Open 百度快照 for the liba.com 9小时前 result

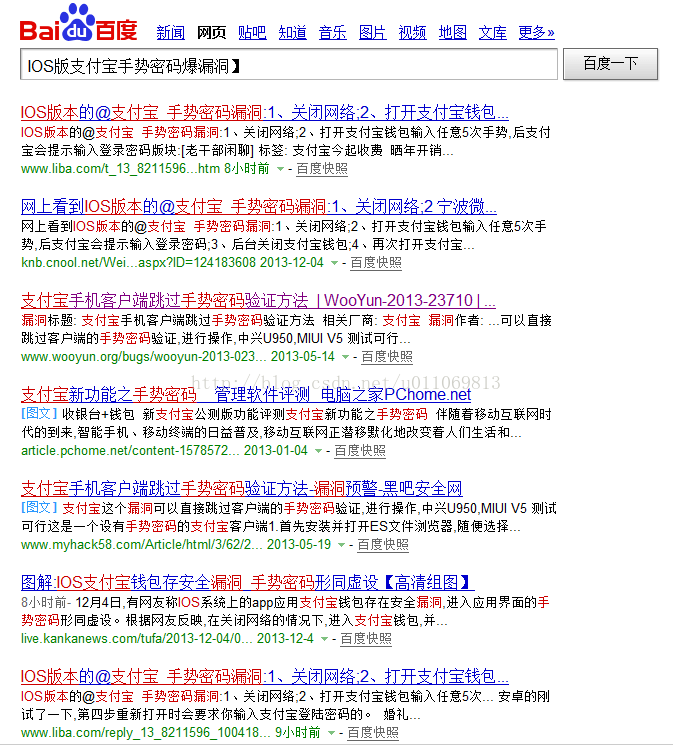(x=373, y=733)
